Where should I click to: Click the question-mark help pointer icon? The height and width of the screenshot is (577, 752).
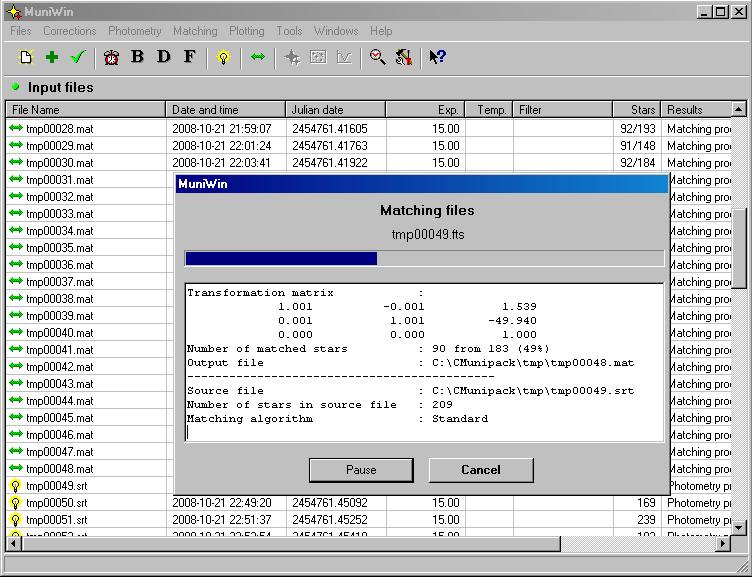tap(437, 57)
